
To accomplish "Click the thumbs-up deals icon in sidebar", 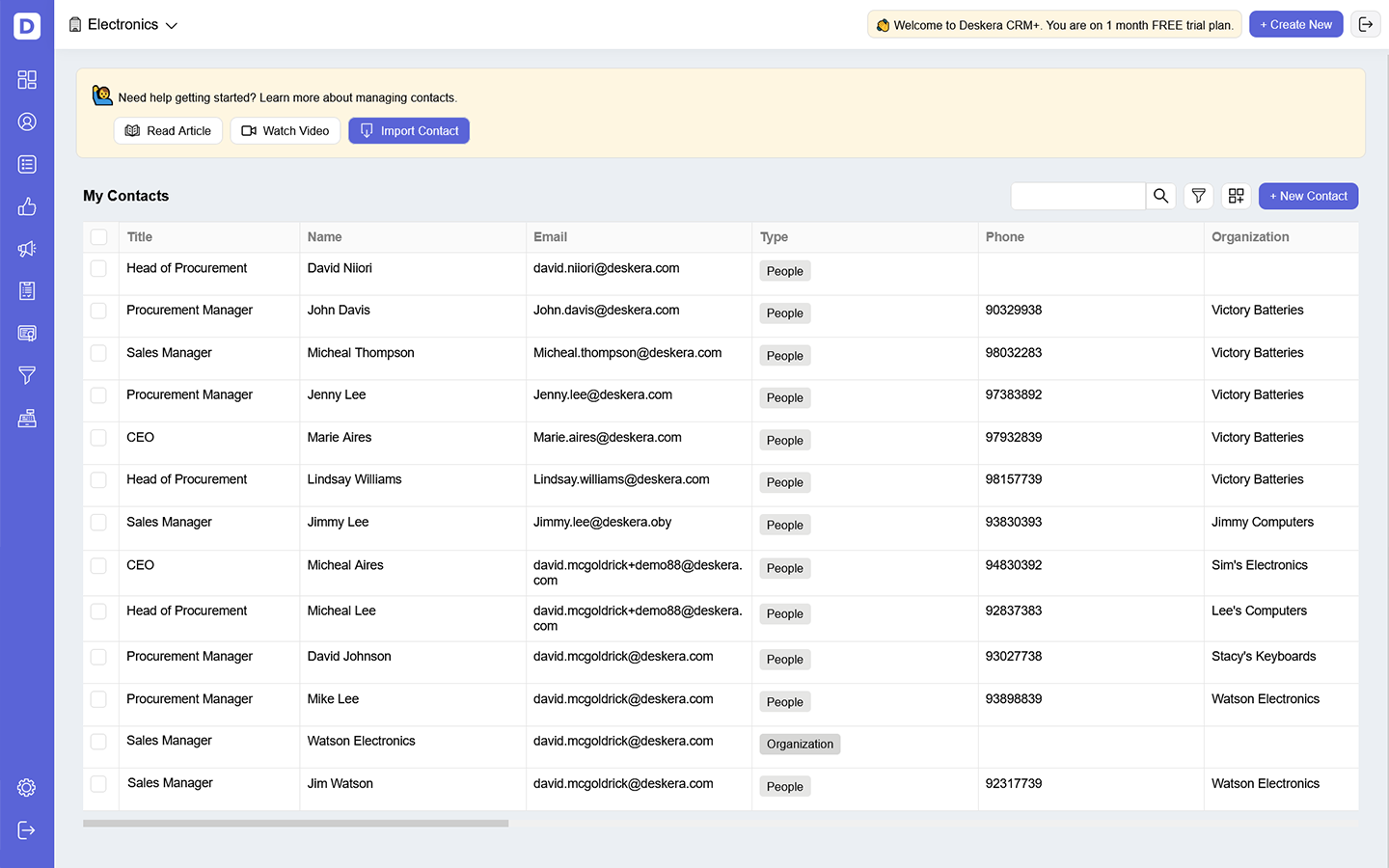I will [x=27, y=206].
